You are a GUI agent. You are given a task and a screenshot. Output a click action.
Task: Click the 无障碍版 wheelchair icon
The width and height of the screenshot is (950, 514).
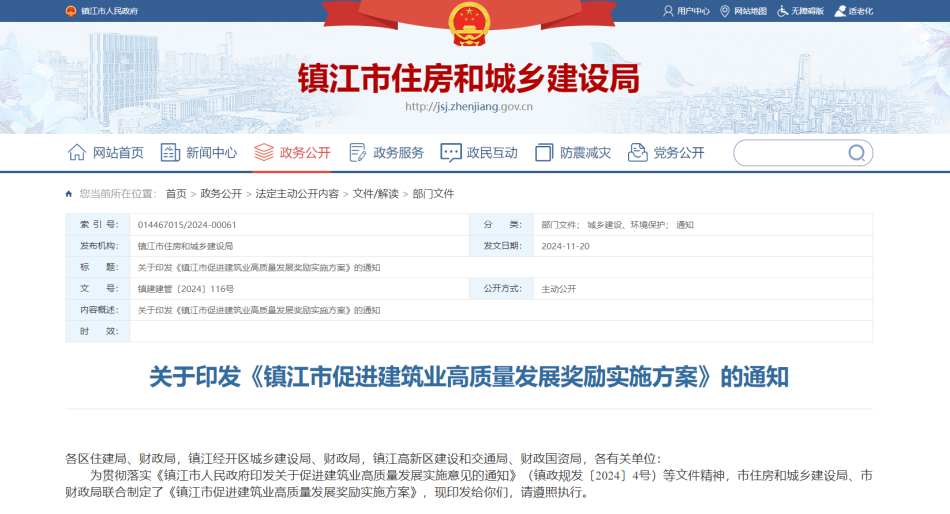click(783, 11)
